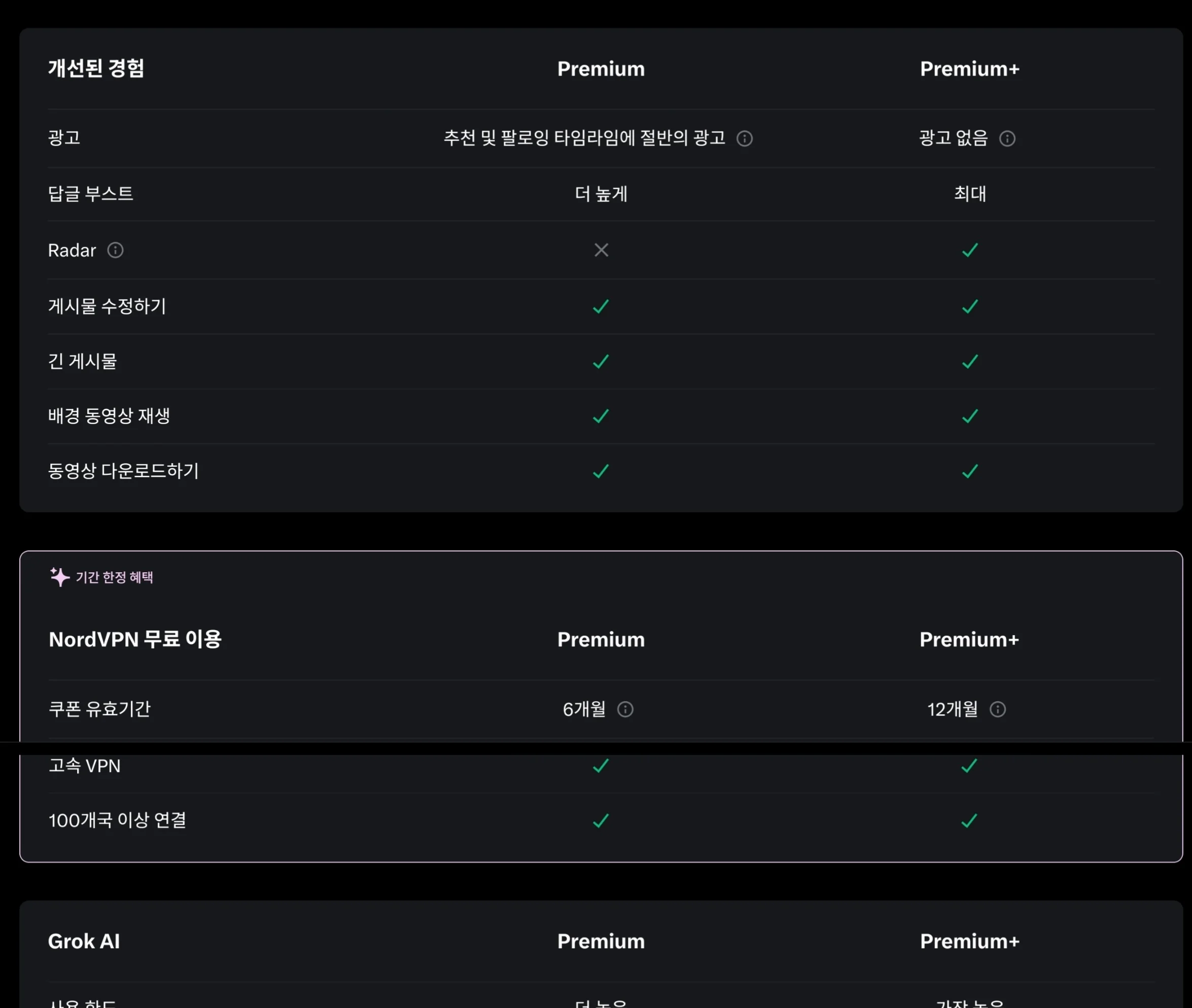1192x1008 pixels.
Task: Click info icon beside 6개월 coupon period
Action: pos(625,709)
